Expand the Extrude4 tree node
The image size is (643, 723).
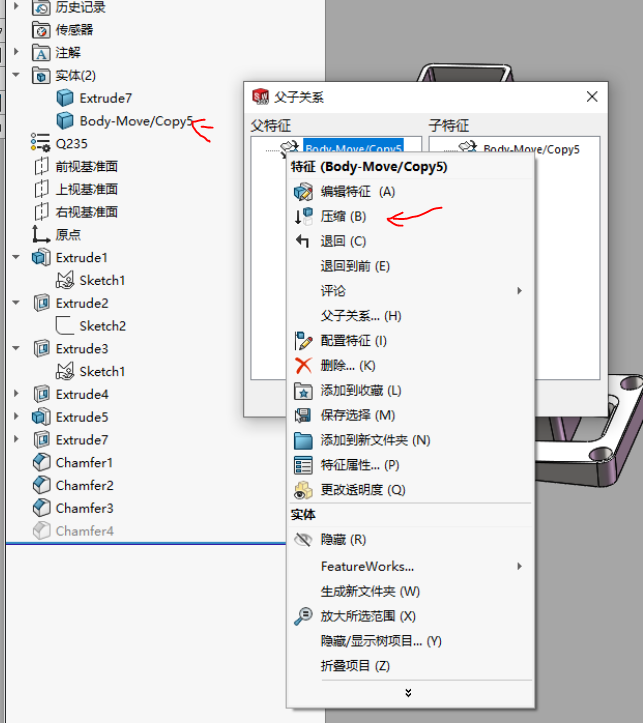click(x=16, y=393)
